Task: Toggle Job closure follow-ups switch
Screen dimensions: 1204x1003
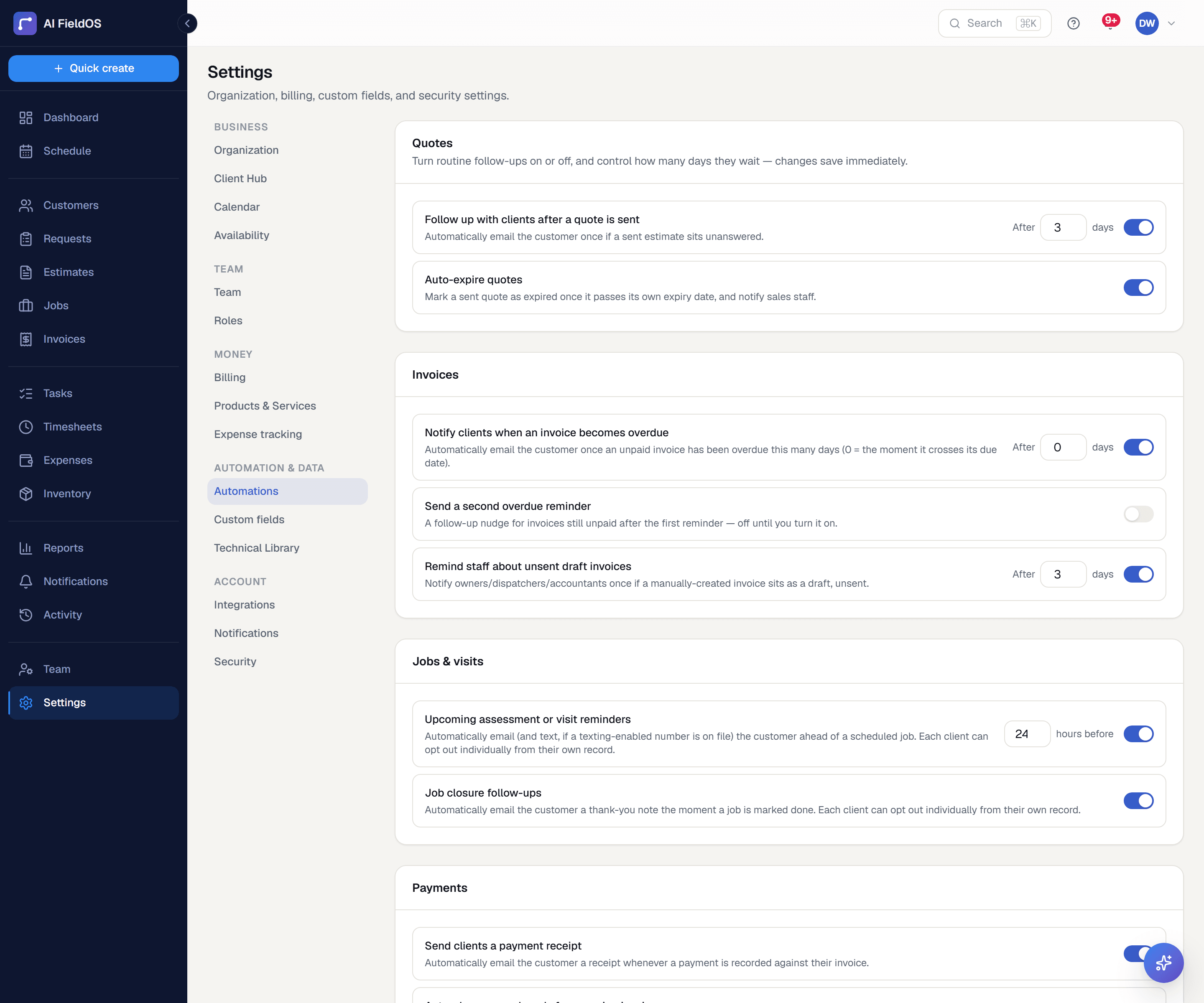Action: (1138, 800)
